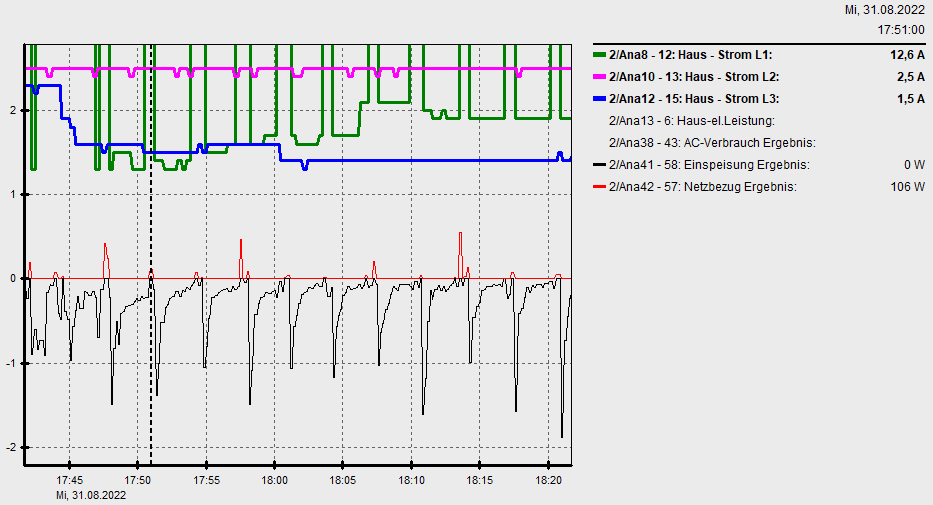Select the Haus - Strom L1 legend entry
This screenshot has height=505, width=933.
tap(690, 55)
